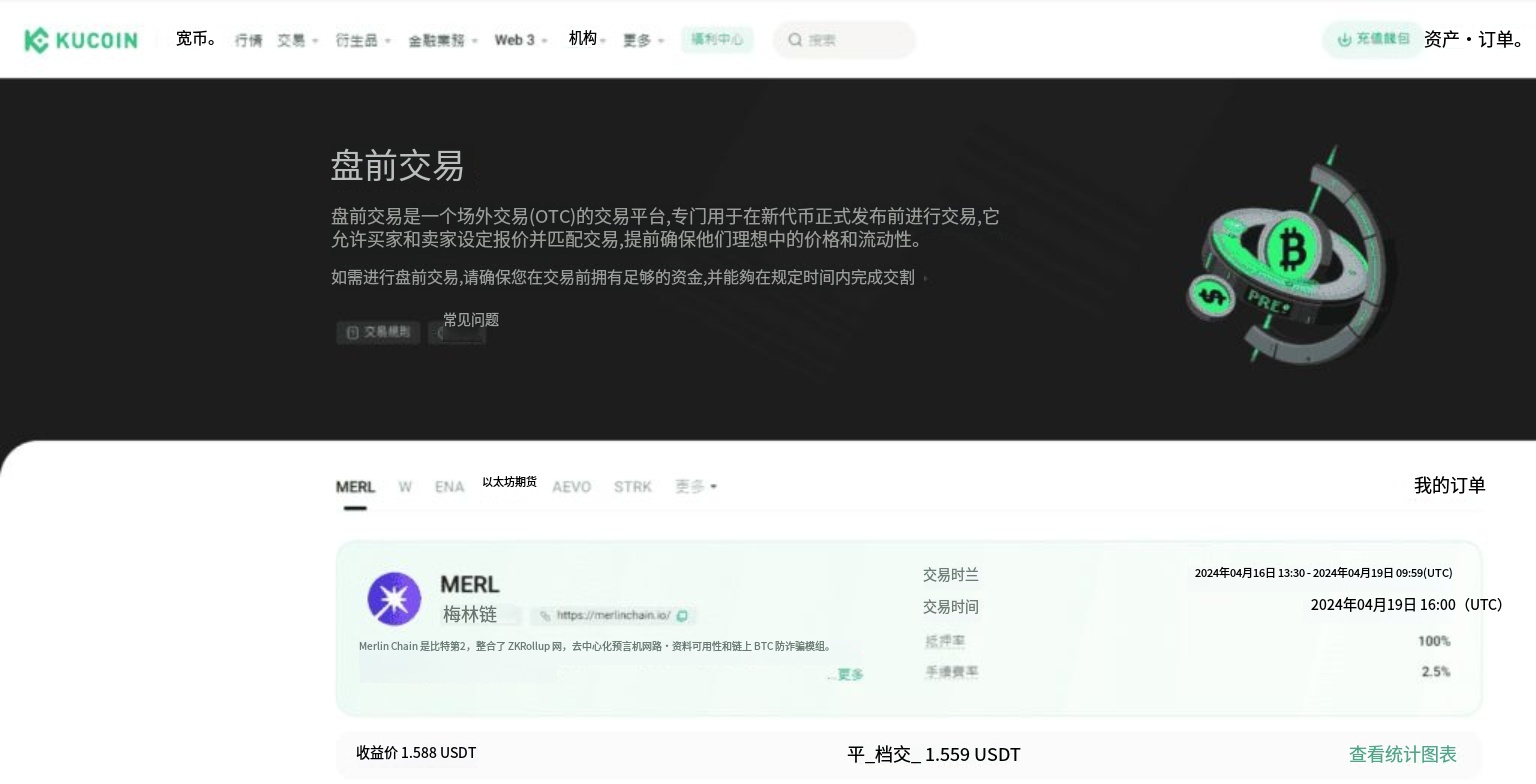Select the AEVO tab
Viewport: 1536px width, 784px height.
pos(571,487)
